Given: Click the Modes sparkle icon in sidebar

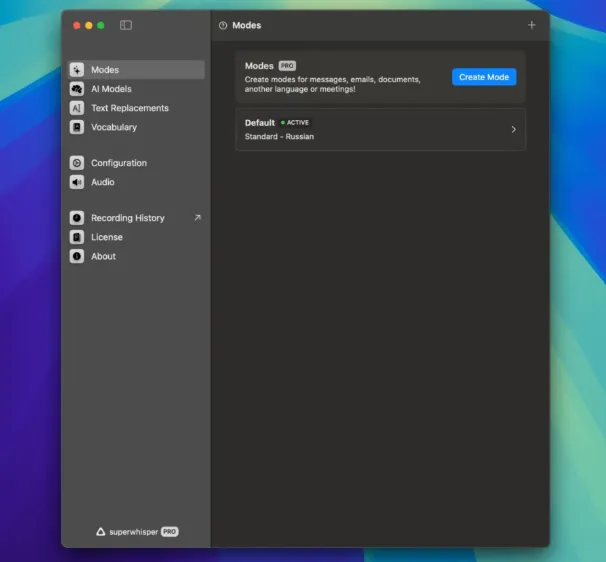Looking at the screenshot, I should click(x=77, y=70).
